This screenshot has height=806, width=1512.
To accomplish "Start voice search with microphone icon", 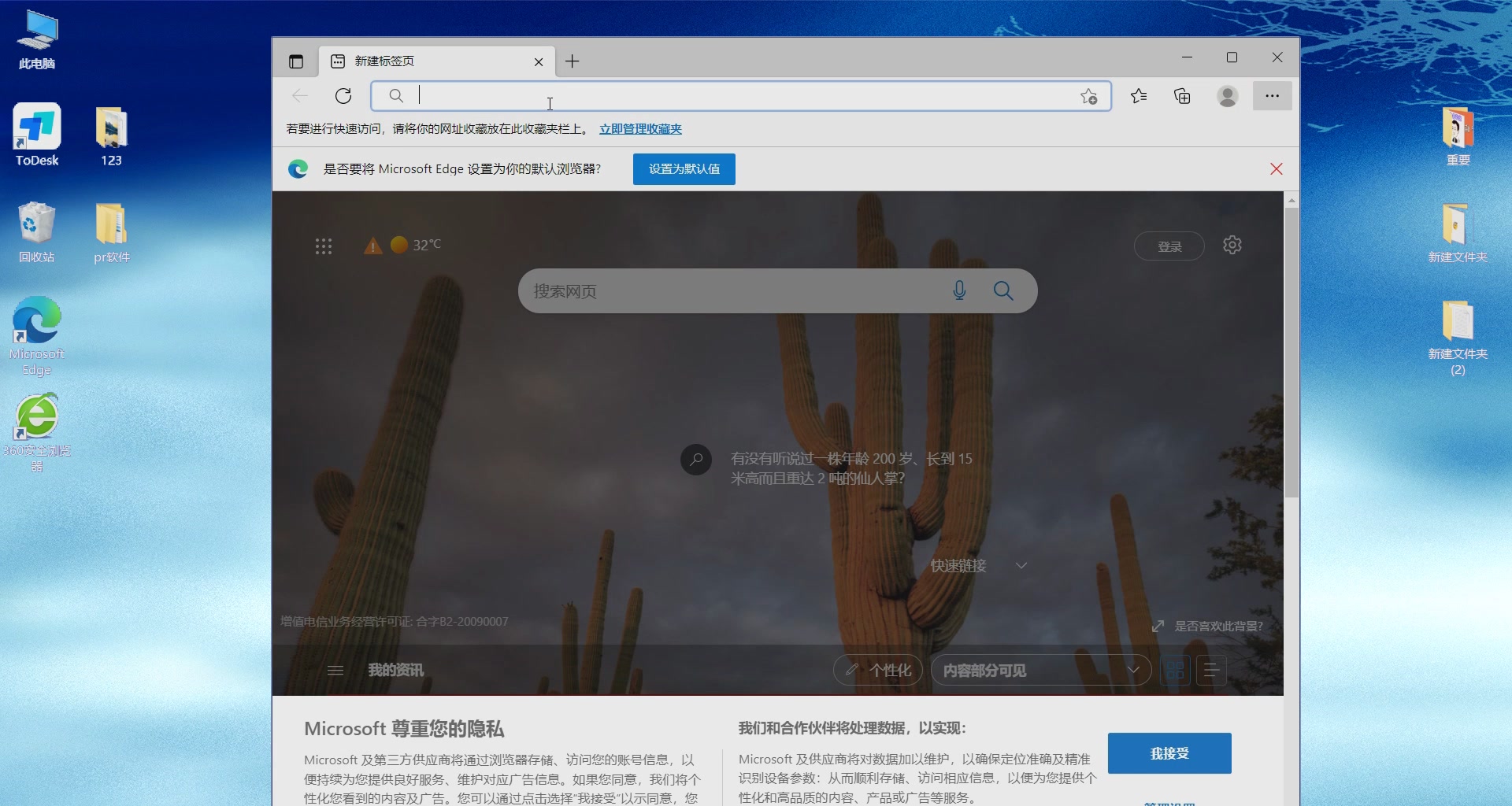I will (959, 291).
